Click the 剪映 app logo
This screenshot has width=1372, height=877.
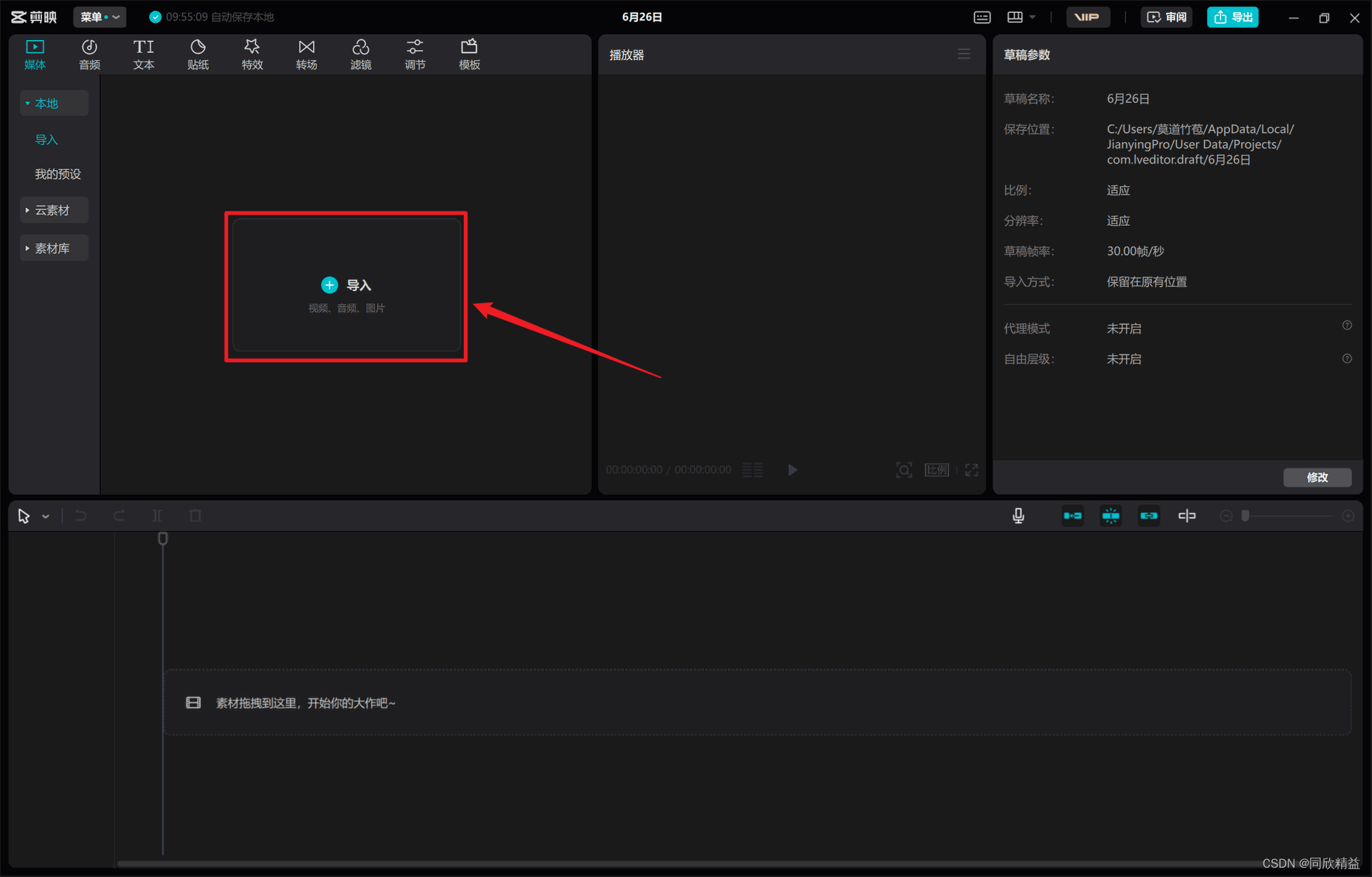(34, 17)
